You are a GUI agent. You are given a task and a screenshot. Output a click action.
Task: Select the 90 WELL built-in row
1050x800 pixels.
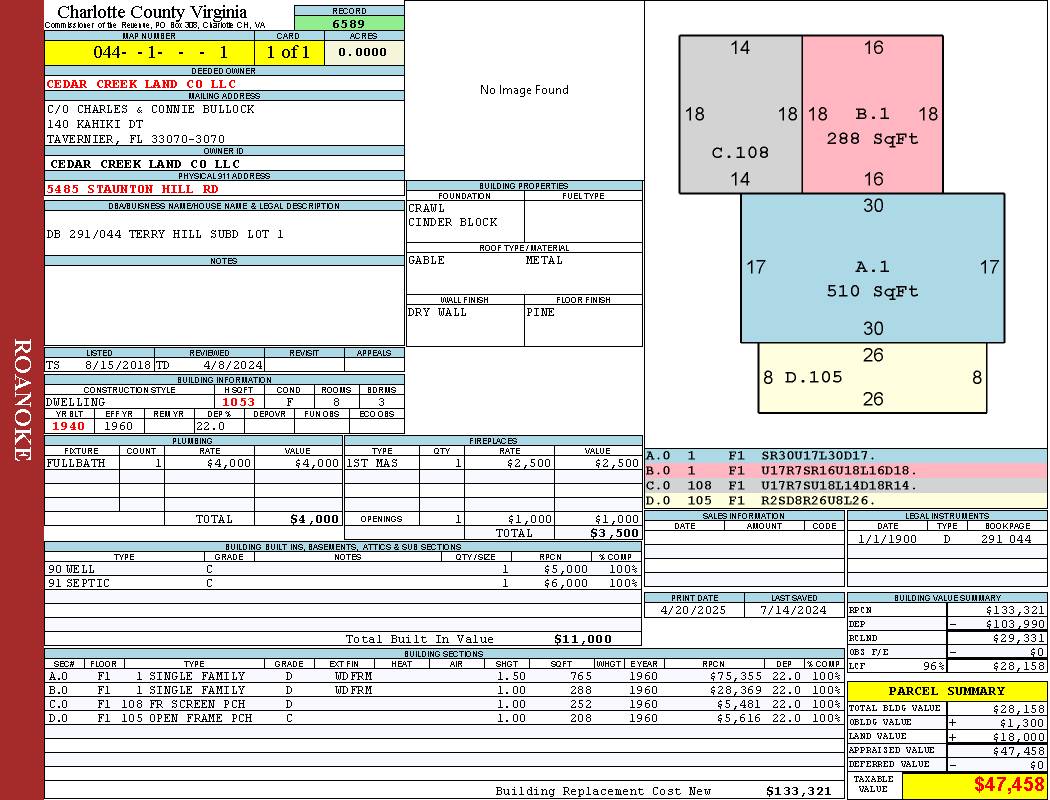(x=343, y=569)
